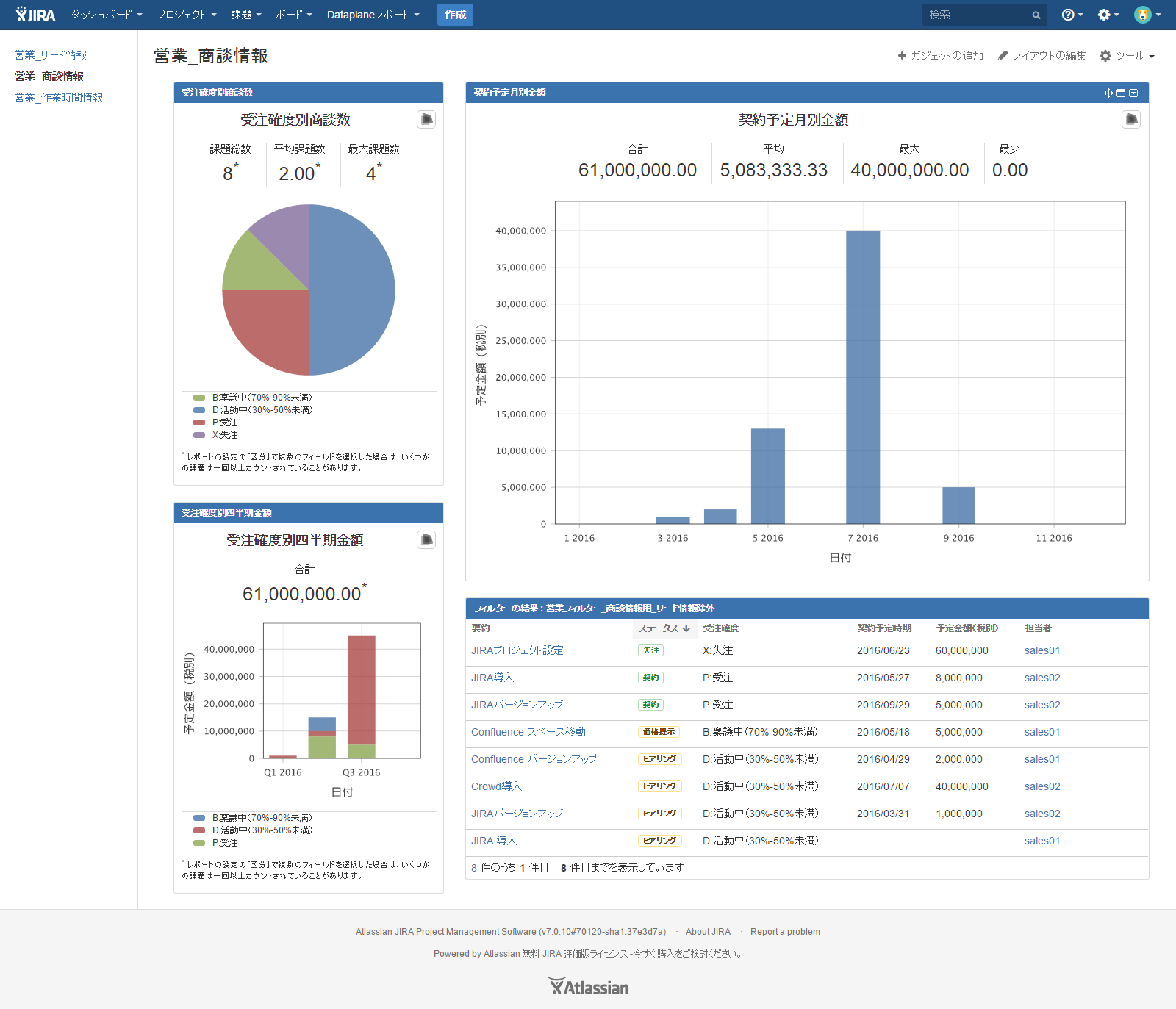Screen dimensions: 1176x1009
Task: Switch to 営業_作業時間情報 dashboard tab
Action: tap(59, 98)
